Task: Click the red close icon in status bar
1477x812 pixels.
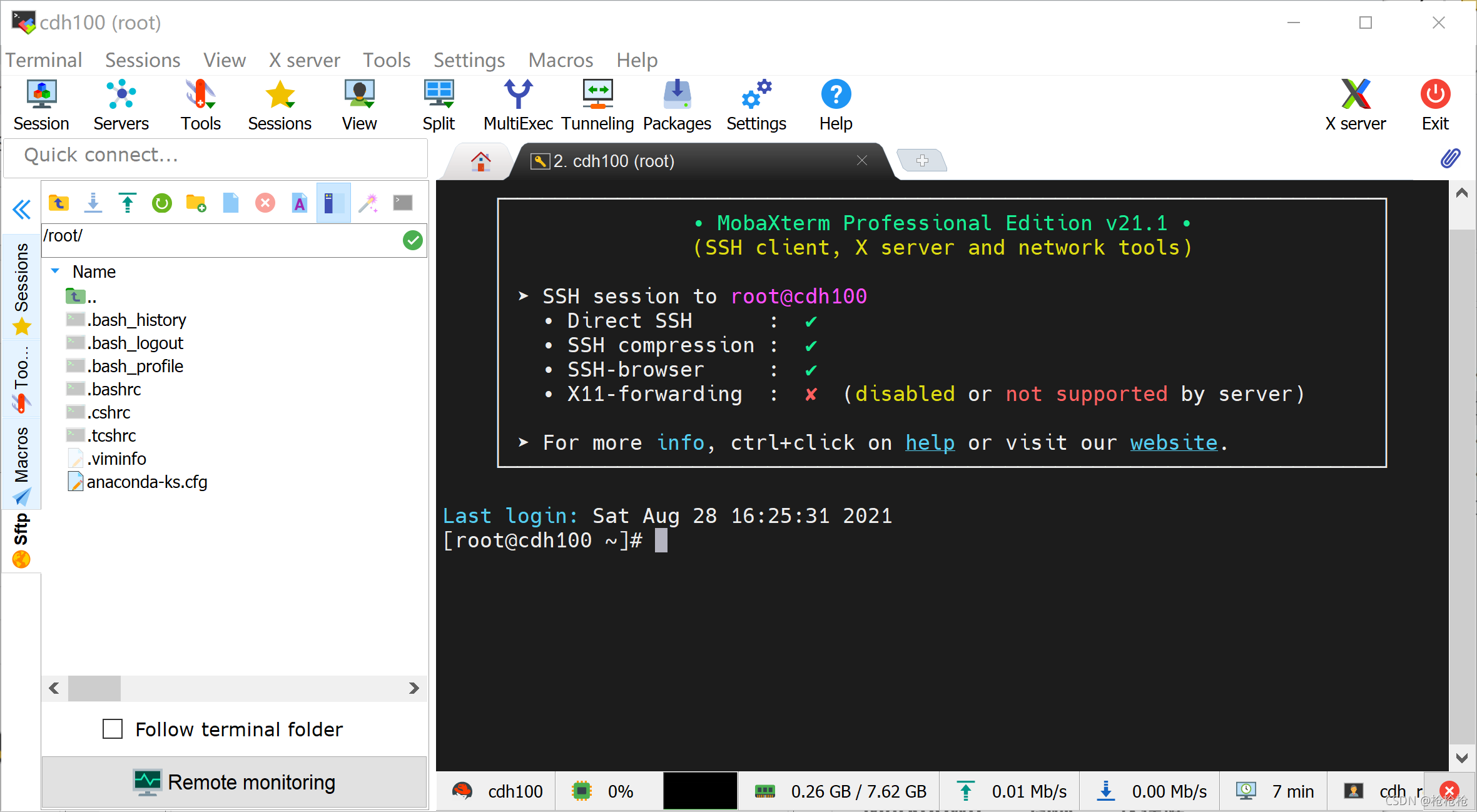Action: pyautogui.click(x=1449, y=791)
